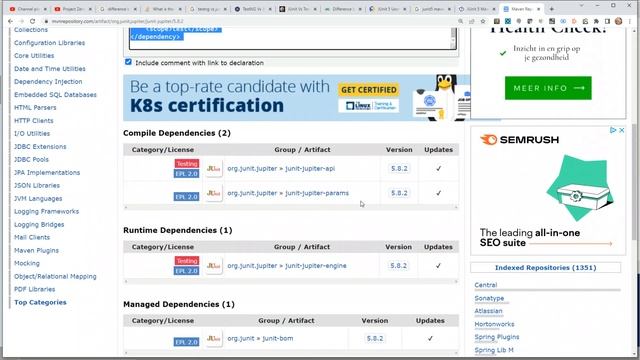Open the Chrome profile avatar
This screenshot has width=640, height=360.
618,21
